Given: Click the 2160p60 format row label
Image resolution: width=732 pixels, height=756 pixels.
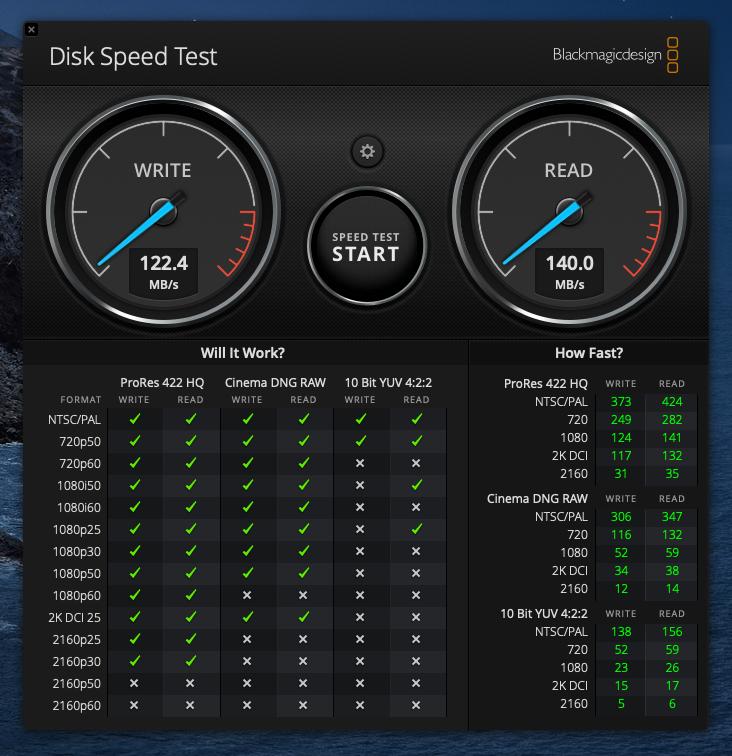Looking at the screenshot, I should click(x=77, y=706).
